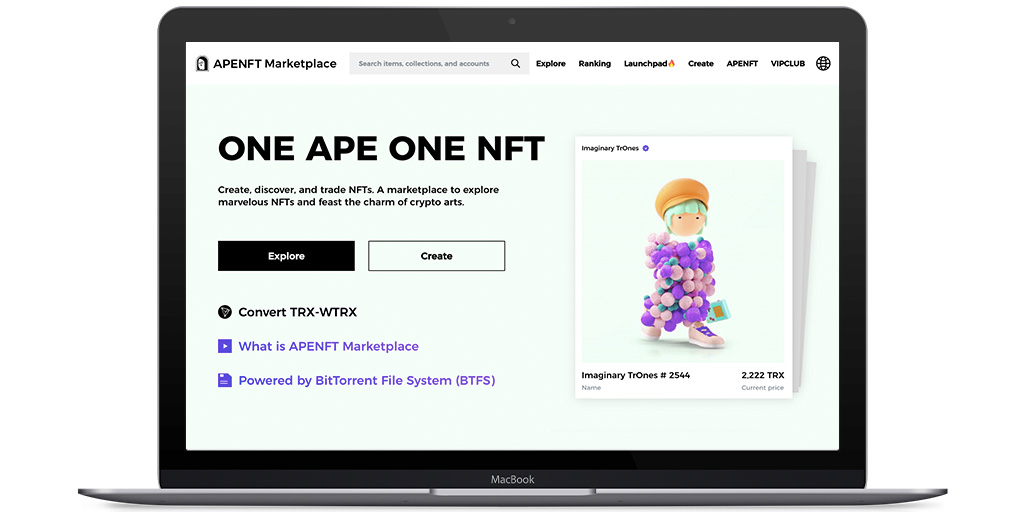Viewport: 1024px width, 512px height.
Task: Open the APENFT navigation item
Action: (742, 63)
